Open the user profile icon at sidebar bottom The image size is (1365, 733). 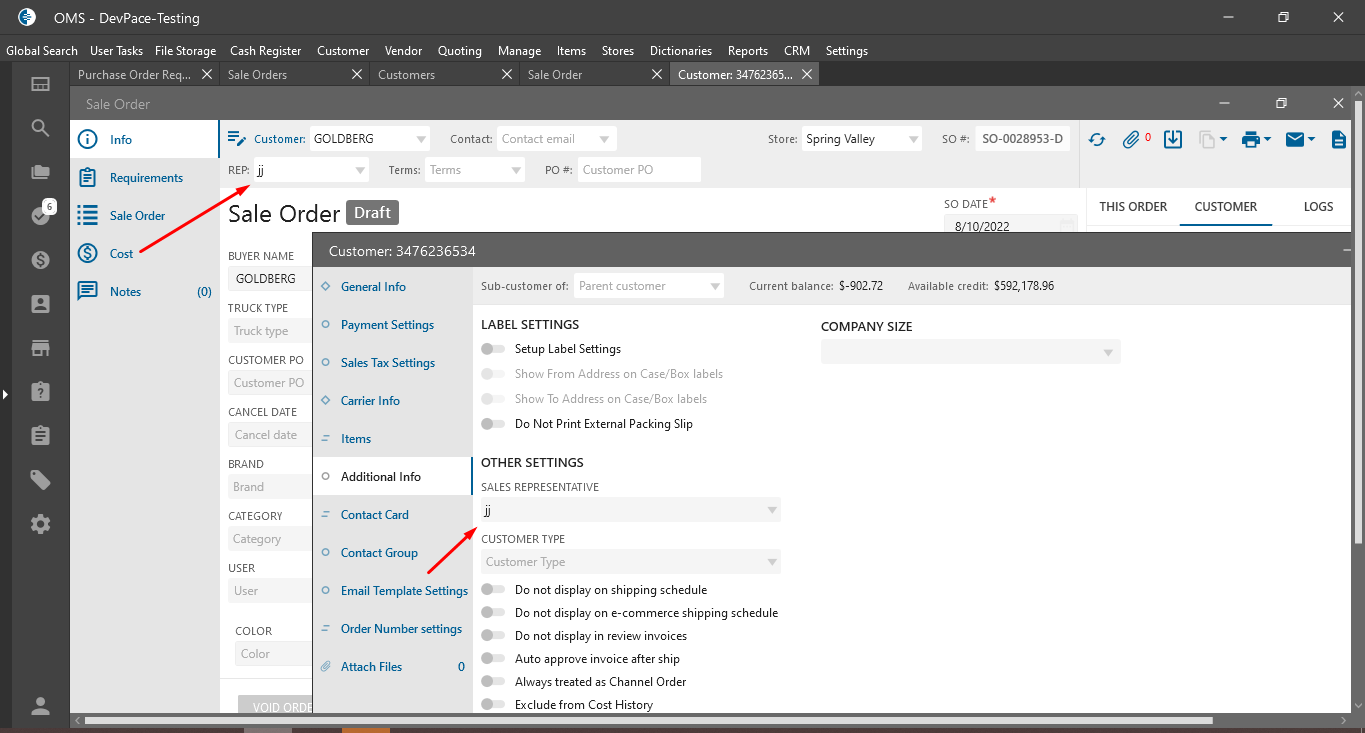pos(40,706)
